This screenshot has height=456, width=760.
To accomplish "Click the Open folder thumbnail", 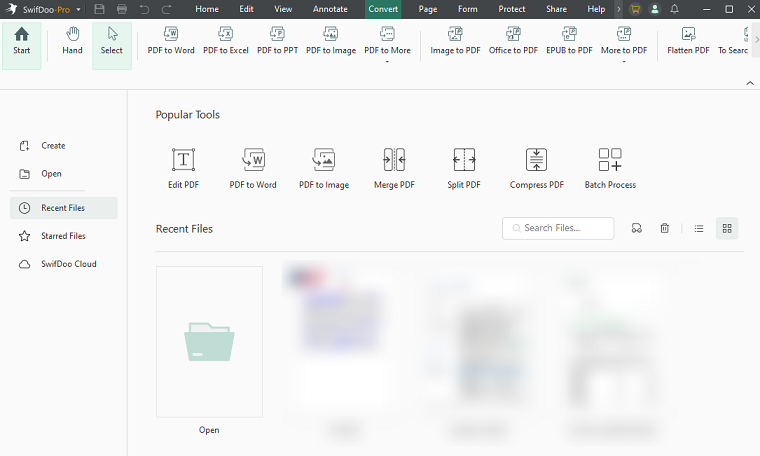I will (209, 342).
